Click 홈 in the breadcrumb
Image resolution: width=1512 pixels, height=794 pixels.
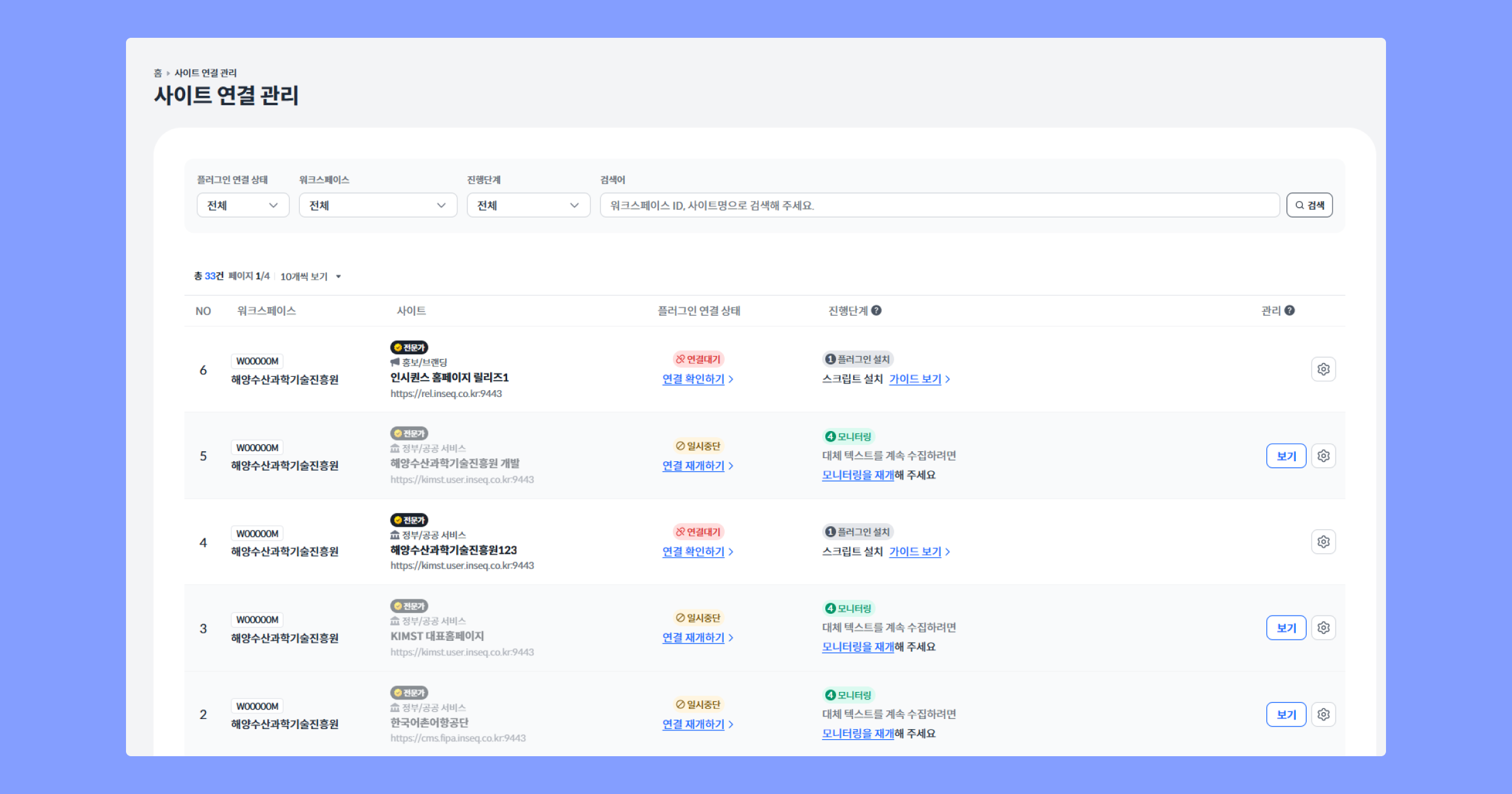click(x=157, y=73)
